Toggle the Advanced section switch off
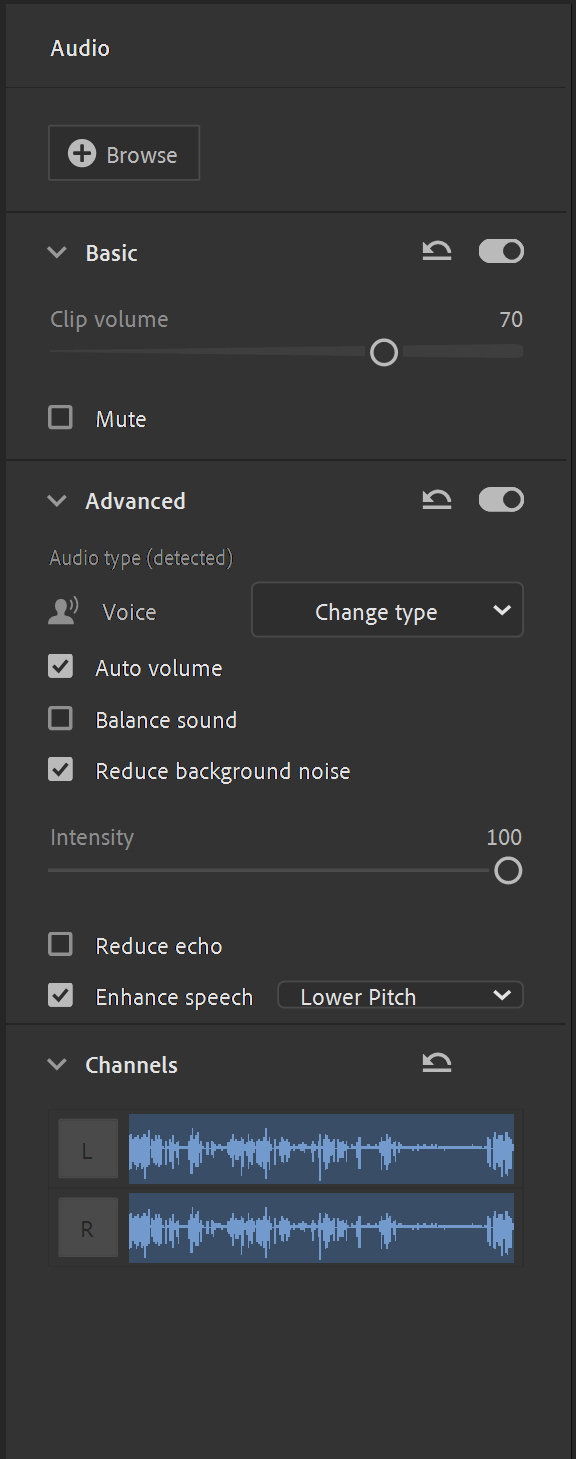The image size is (576, 1459). pyautogui.click(x=501, y=500)
